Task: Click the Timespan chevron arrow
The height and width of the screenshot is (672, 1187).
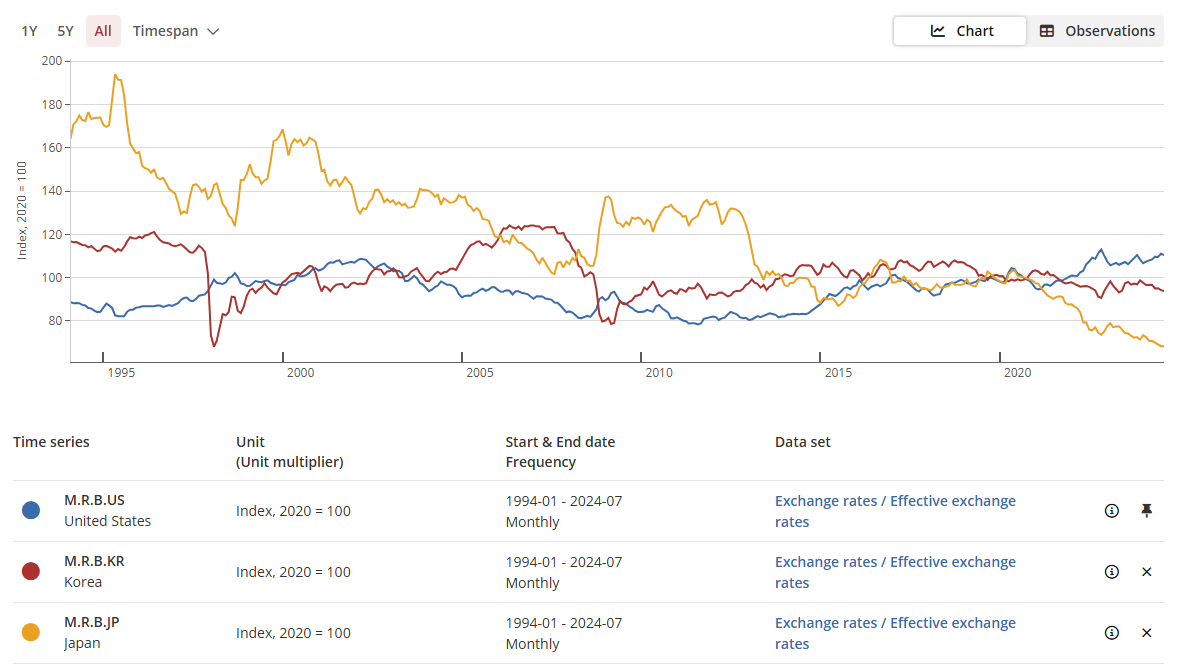Action: 213,32
